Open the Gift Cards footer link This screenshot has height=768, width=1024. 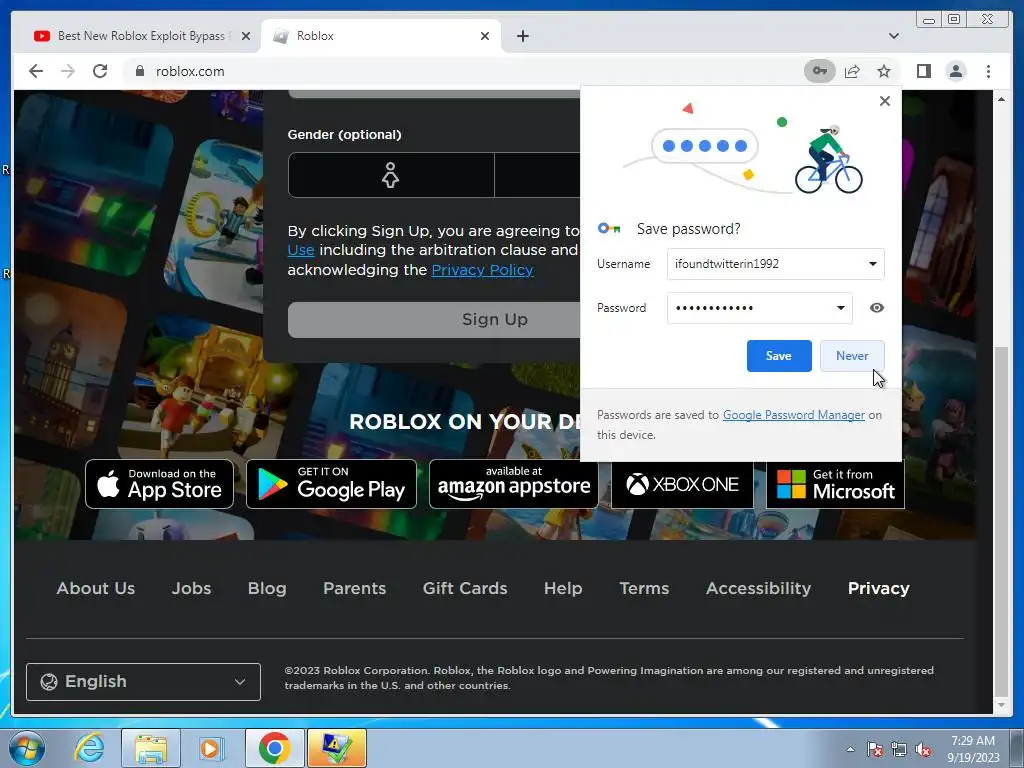click(x=465, y=588)
